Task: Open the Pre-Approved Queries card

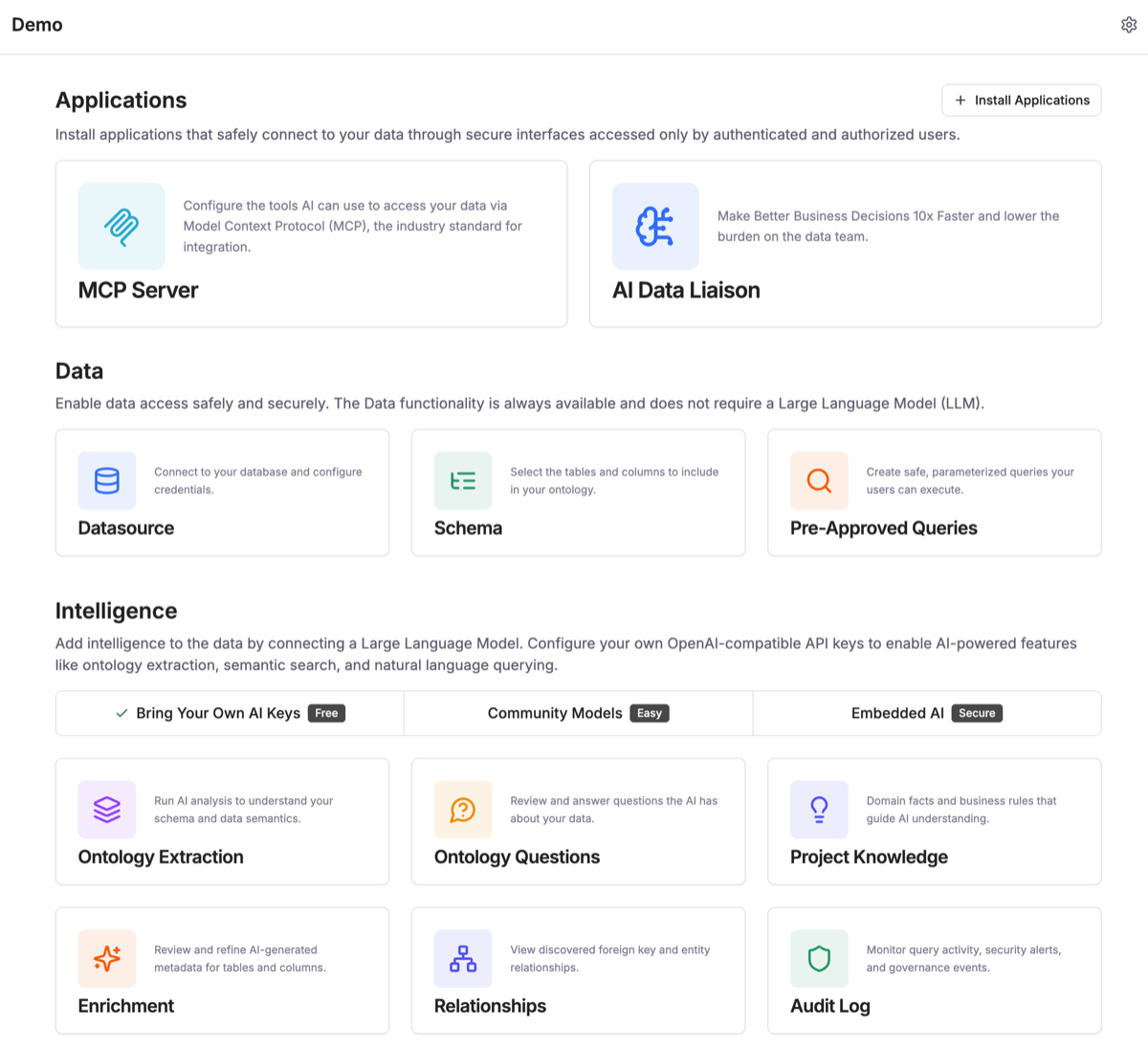Action: pyautogui.click(x=934, y=493)
